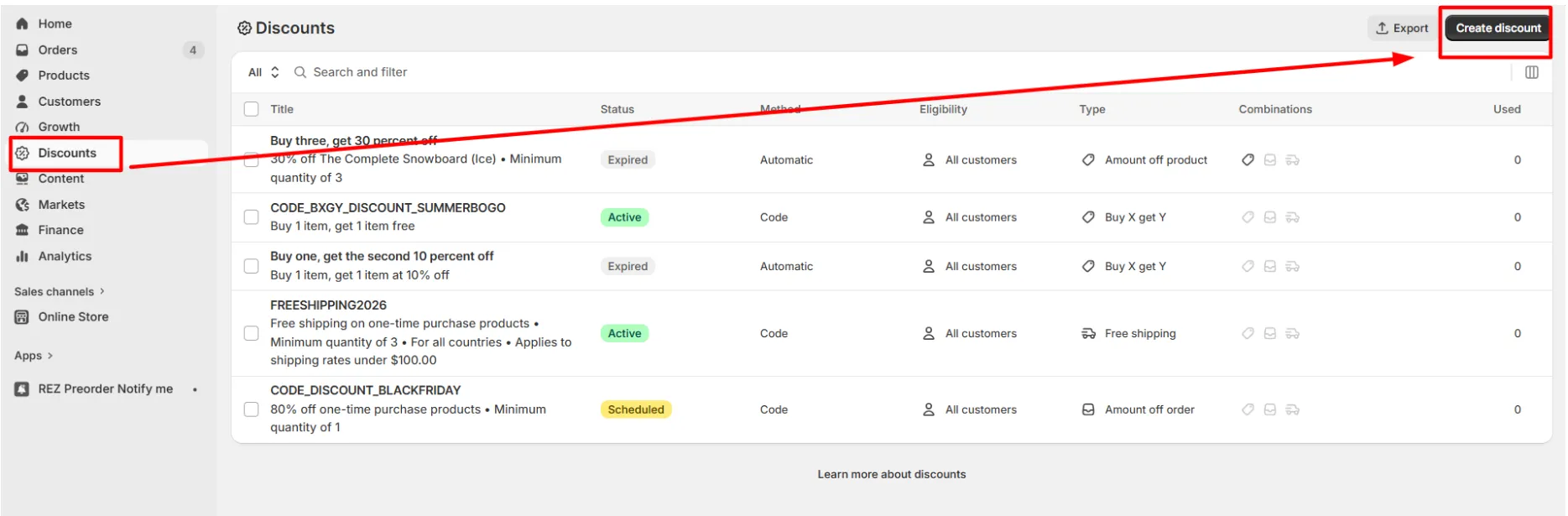Click product combination icon in SUMMERBOGO row
This screenshot has height=516, width=1568.
[x=1248, y=217]
